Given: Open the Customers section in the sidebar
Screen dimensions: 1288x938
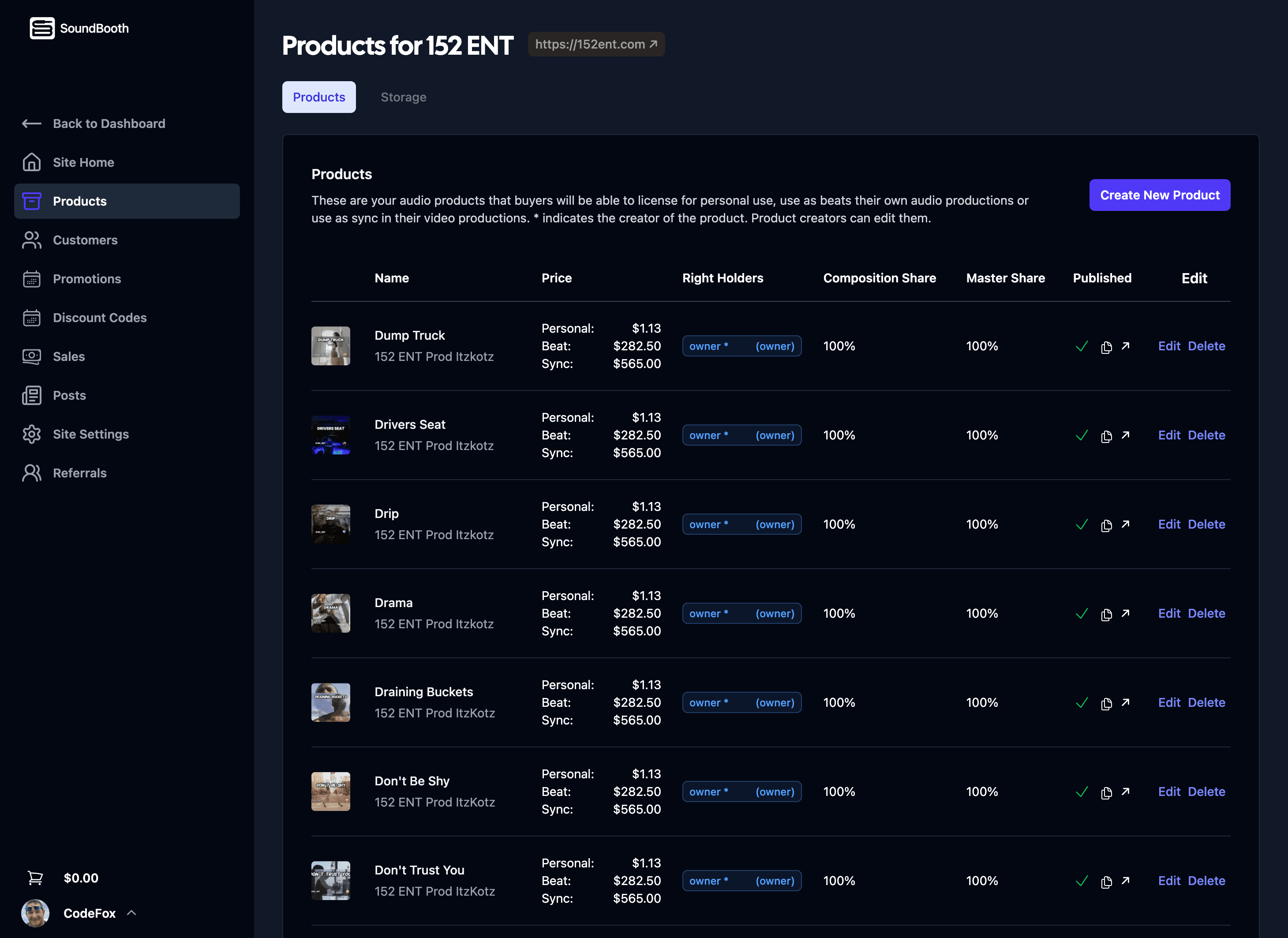Looking at the screenshot, I should 85,240.
